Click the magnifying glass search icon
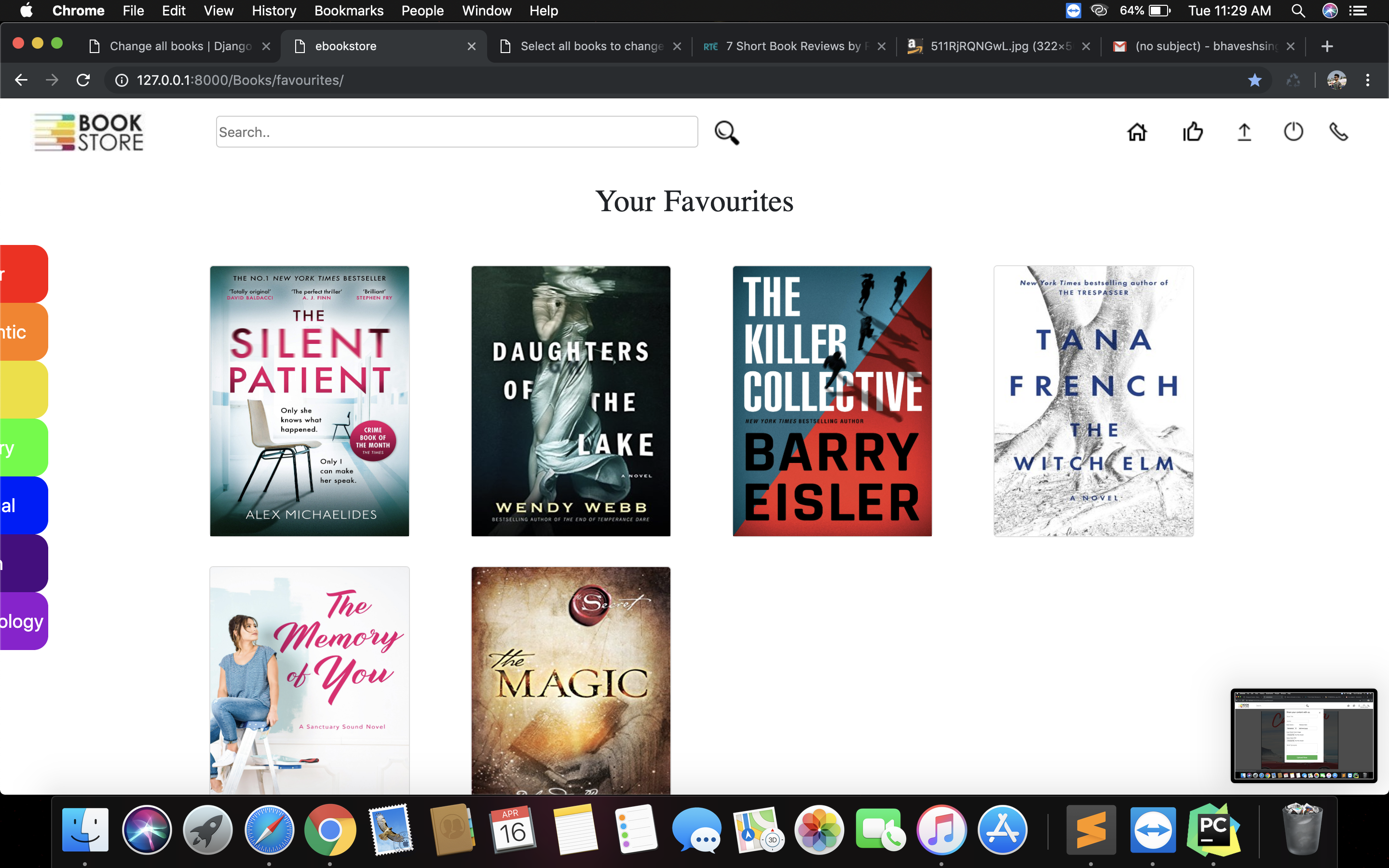The width and height of the screenshot is (1389, 868). 727,133
